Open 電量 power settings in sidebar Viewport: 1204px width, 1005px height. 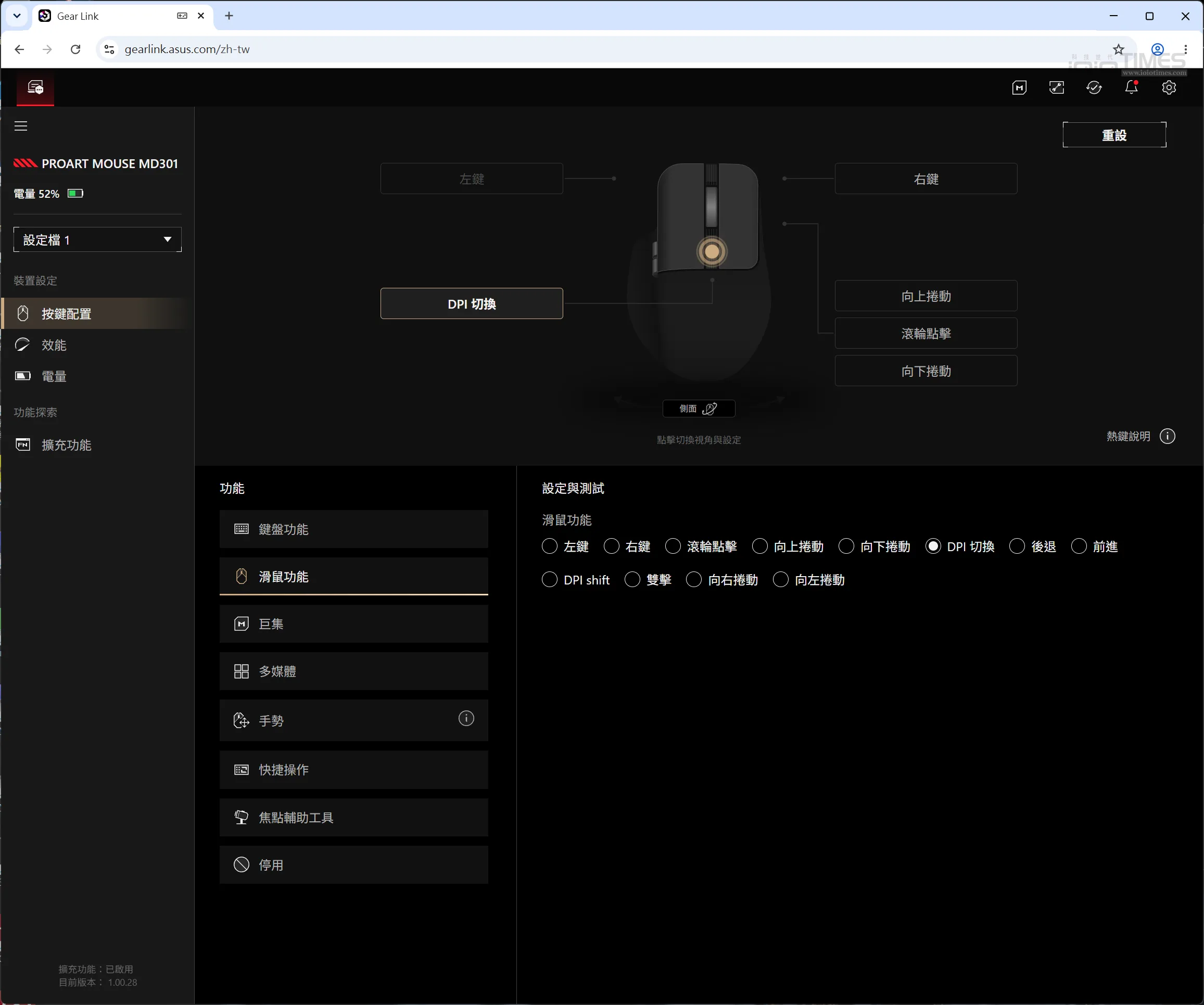pyautogui.click(x=97, y=377)
